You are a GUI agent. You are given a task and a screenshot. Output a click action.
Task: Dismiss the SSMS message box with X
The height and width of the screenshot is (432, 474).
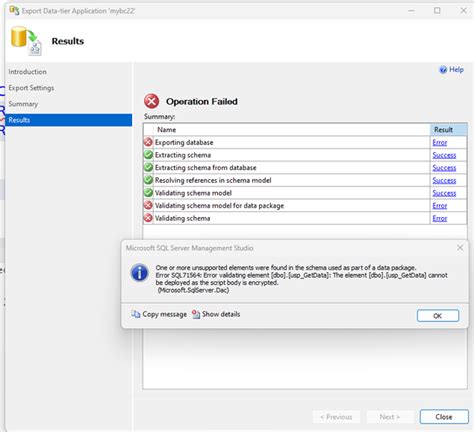(x=460, y=248)
